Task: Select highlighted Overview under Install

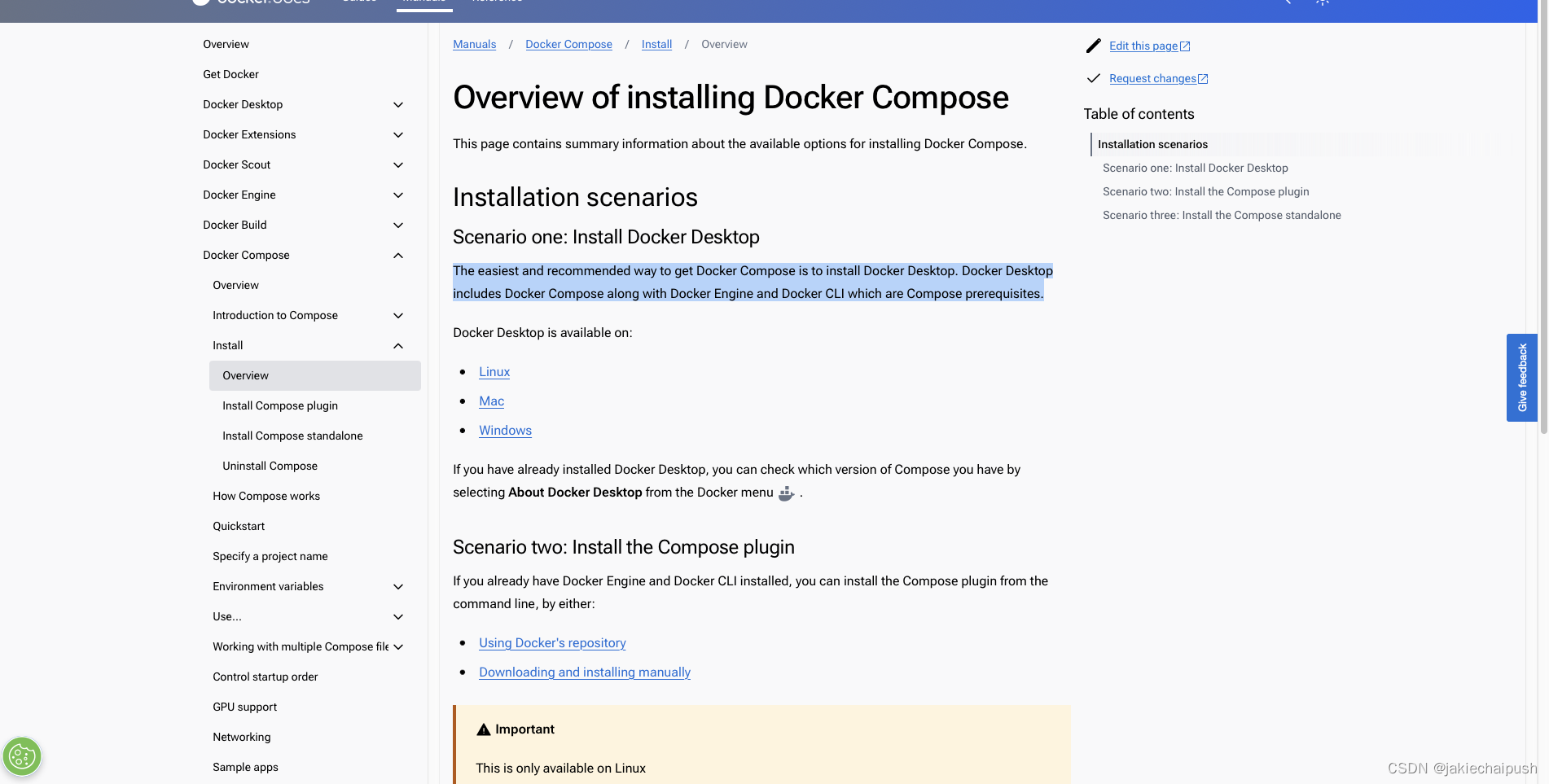Action: tap(315, 375)
